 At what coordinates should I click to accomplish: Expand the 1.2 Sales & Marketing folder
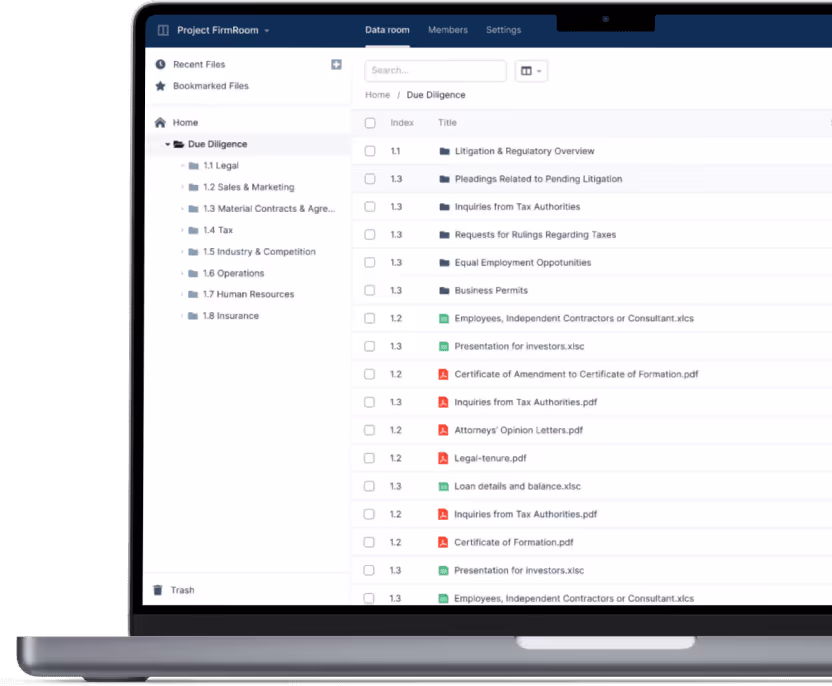pyautogui.click(x=183, y=187)
